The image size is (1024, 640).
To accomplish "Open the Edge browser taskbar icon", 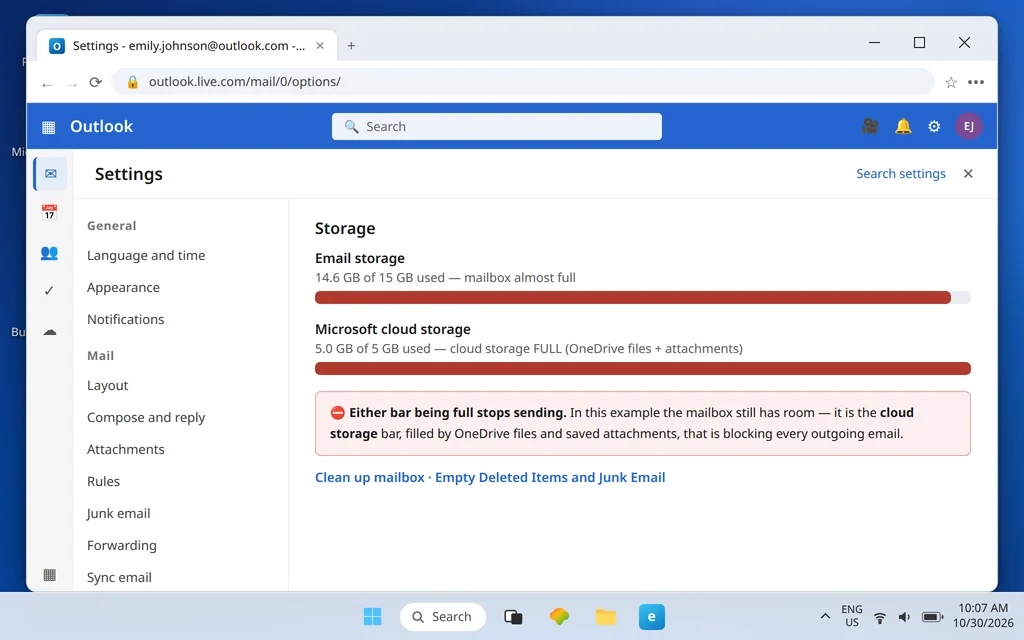I will point(652,616).
